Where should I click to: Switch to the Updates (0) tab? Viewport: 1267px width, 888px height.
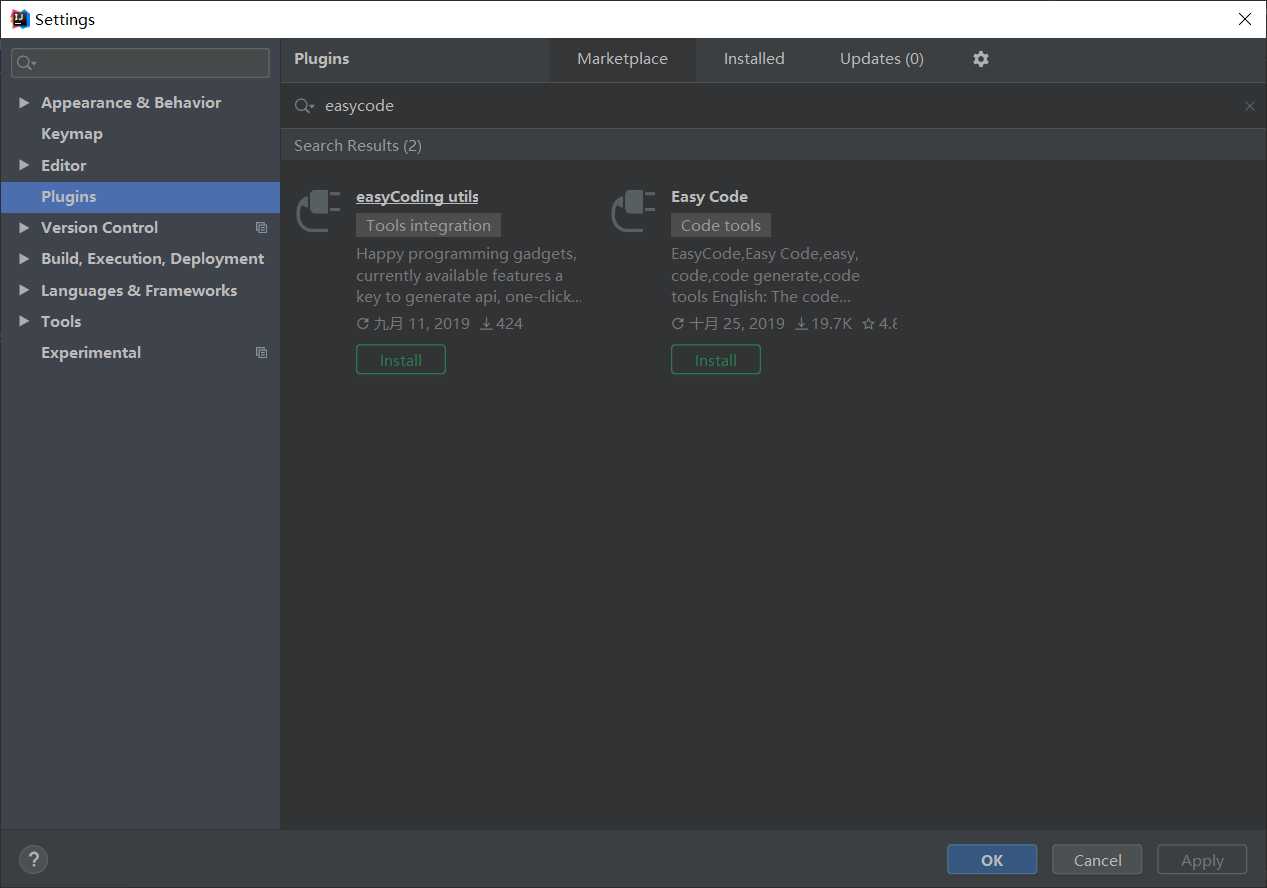pyautogui.click(x=882, y=59)
